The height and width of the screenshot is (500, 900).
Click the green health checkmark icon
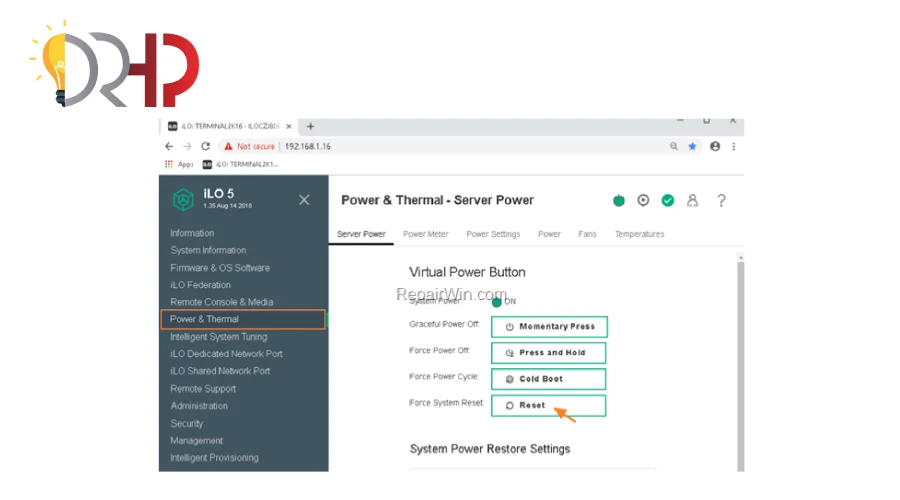(x=668, y=200)
